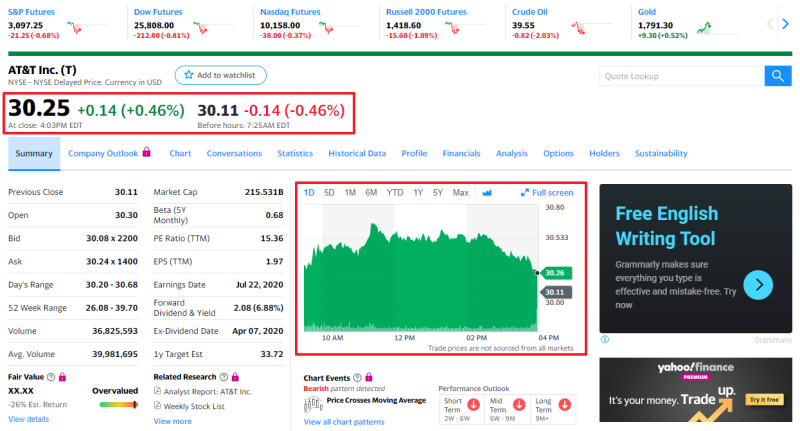Click the lock icon beside Chart Events

(x=368, y=377)
